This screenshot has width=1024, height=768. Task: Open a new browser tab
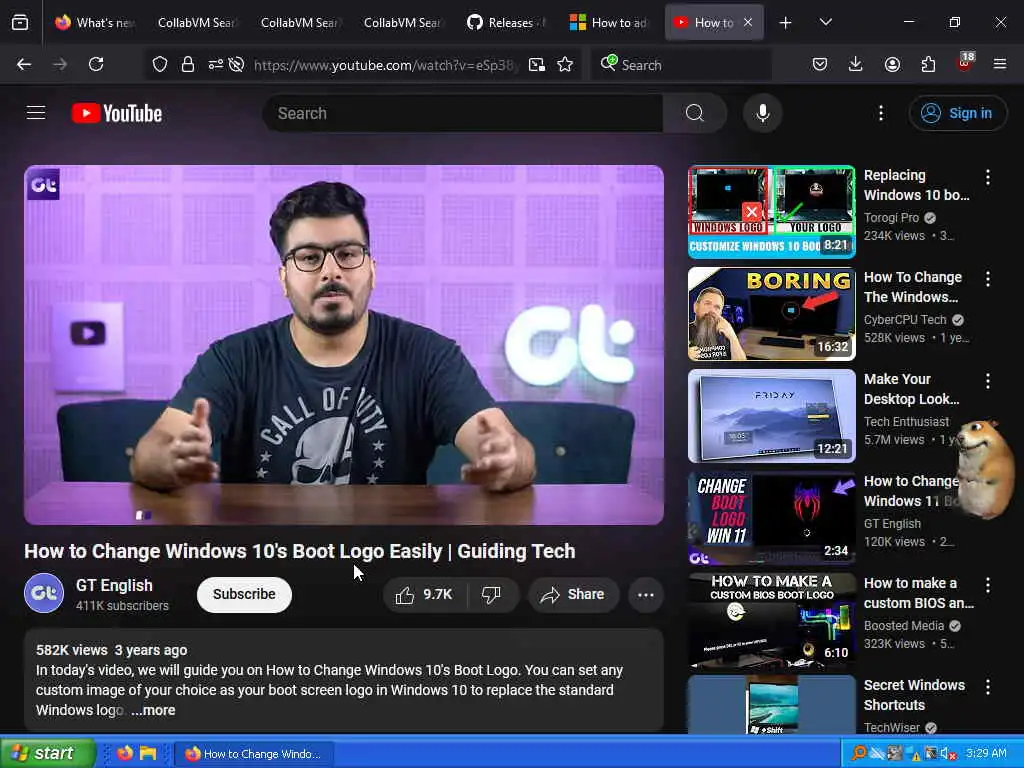(x=786, y=23)
